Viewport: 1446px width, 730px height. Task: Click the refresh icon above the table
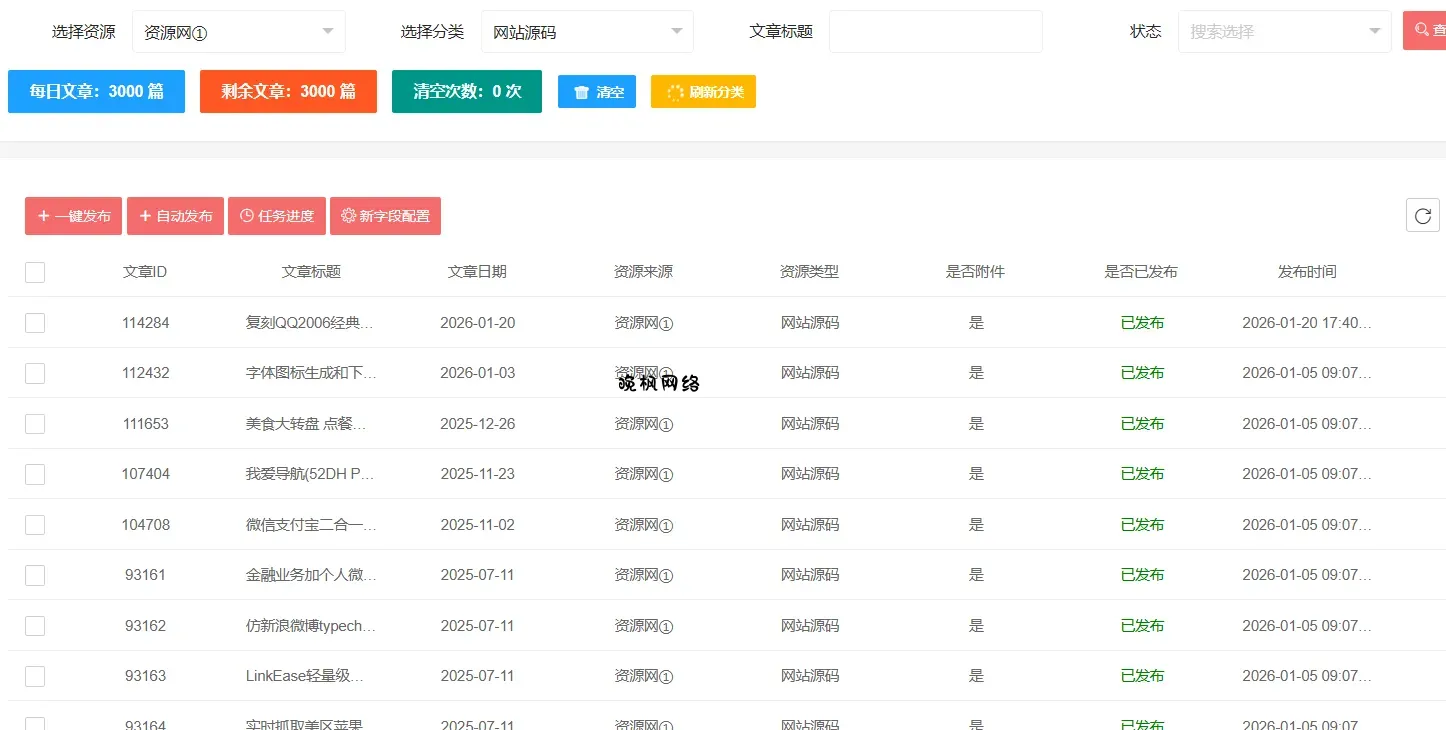click(x=1422, y=215)
